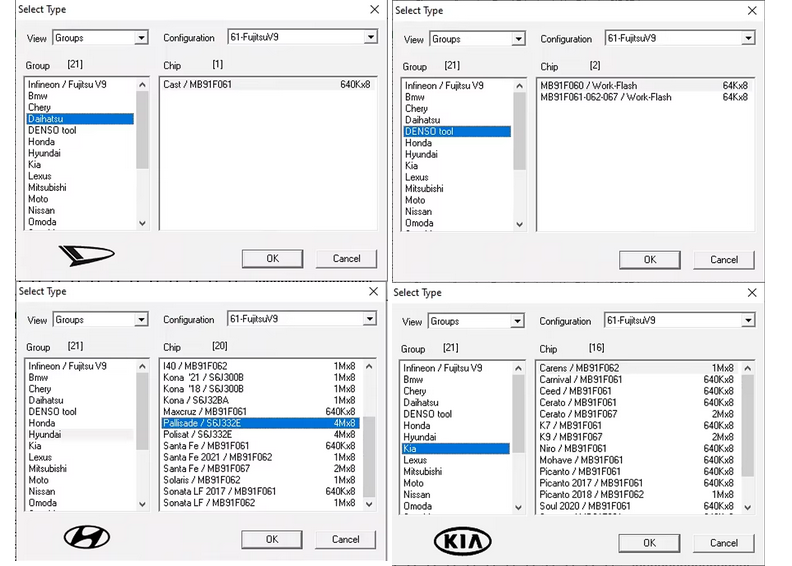The height and width of the screenshot is (566, 792).
Task: Click OK in the DENSO tool dialog
Action: pos(649,259)
